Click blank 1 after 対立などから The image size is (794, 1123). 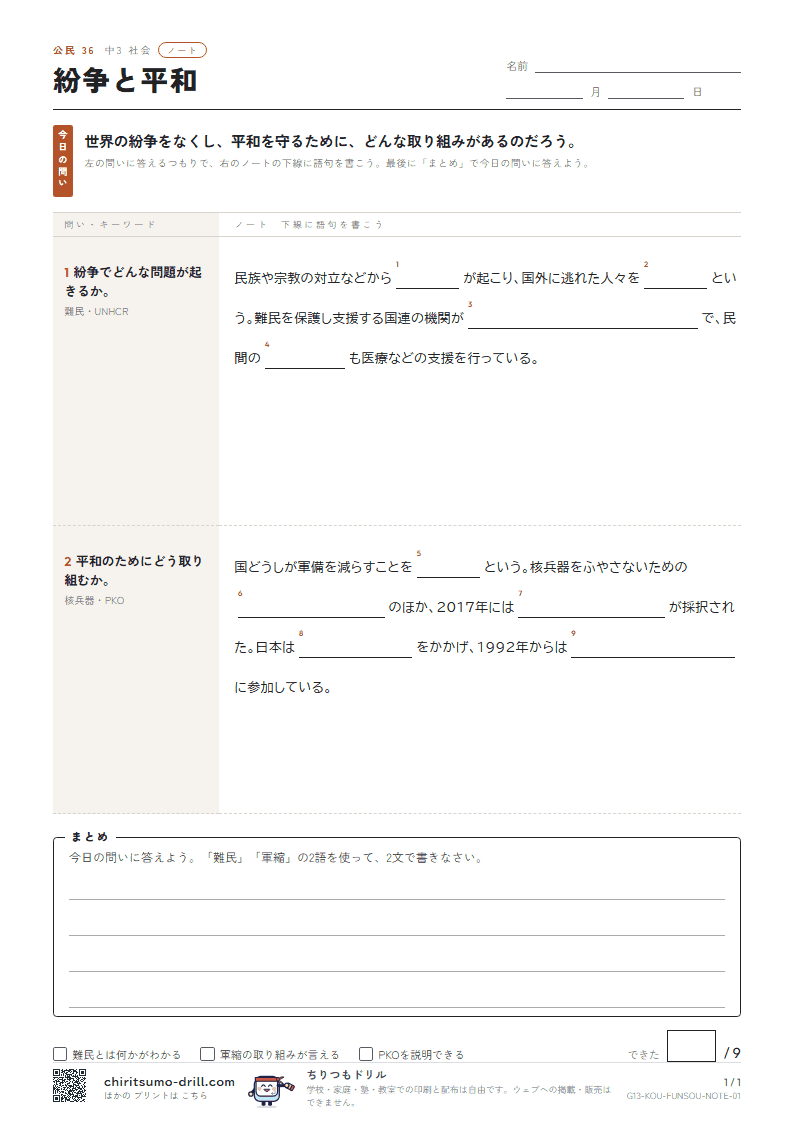pos(427,279)
